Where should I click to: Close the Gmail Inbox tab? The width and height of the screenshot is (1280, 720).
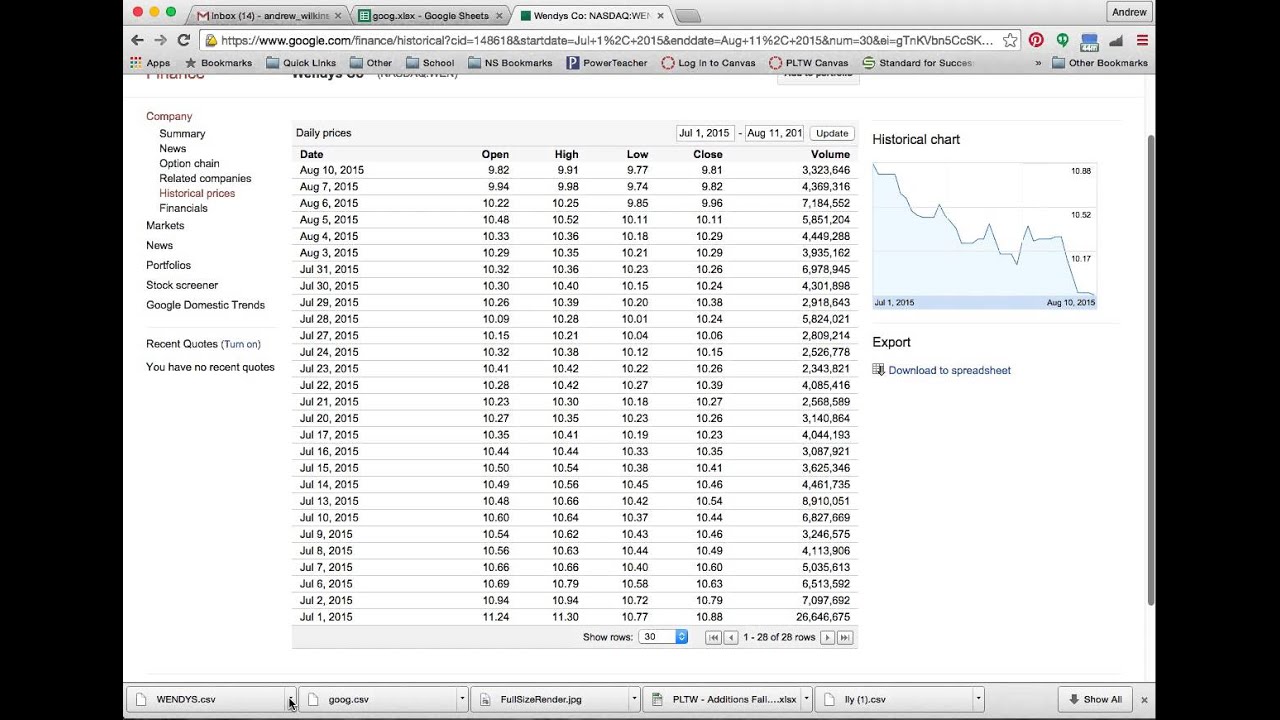coord(338,16)
